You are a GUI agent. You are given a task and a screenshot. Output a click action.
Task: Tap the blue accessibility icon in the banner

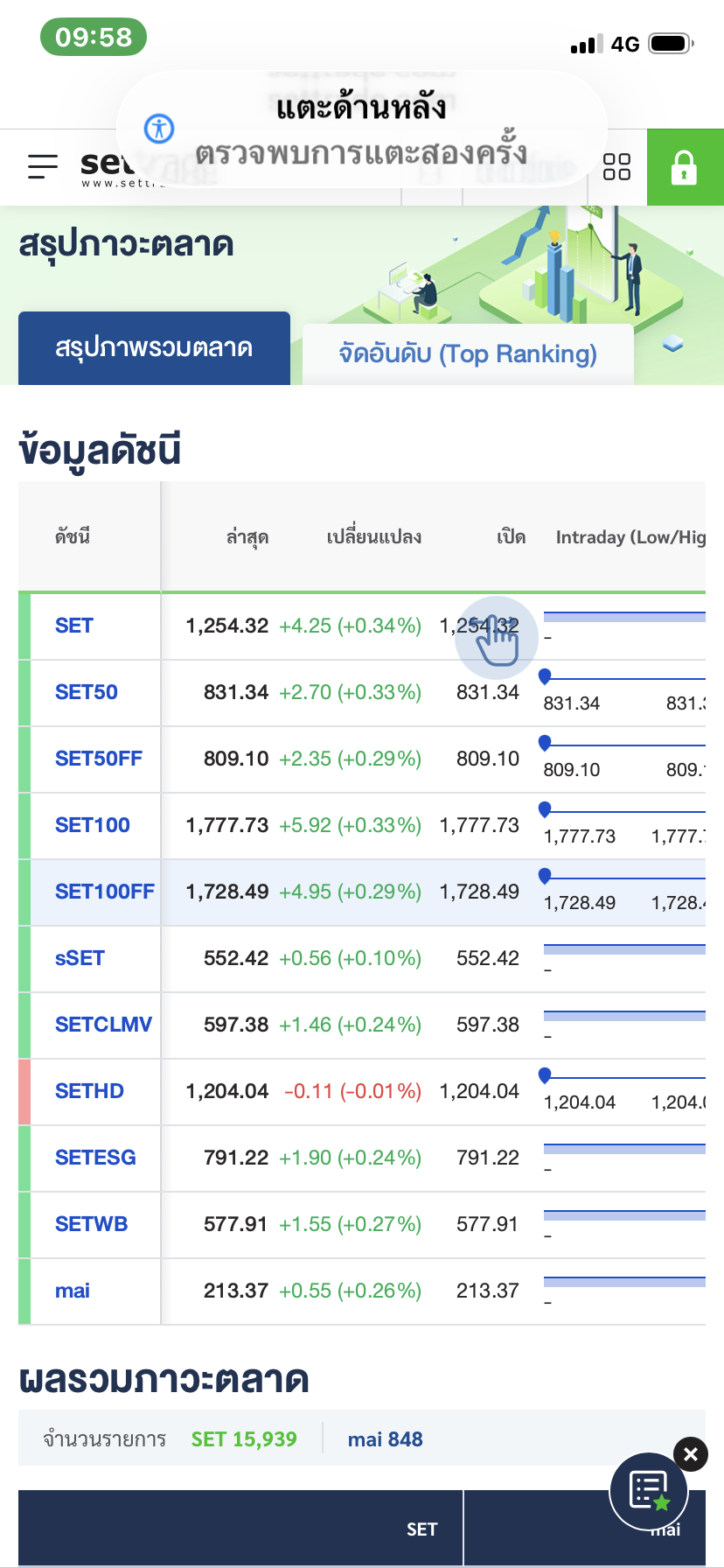click(x=159, y=129)
